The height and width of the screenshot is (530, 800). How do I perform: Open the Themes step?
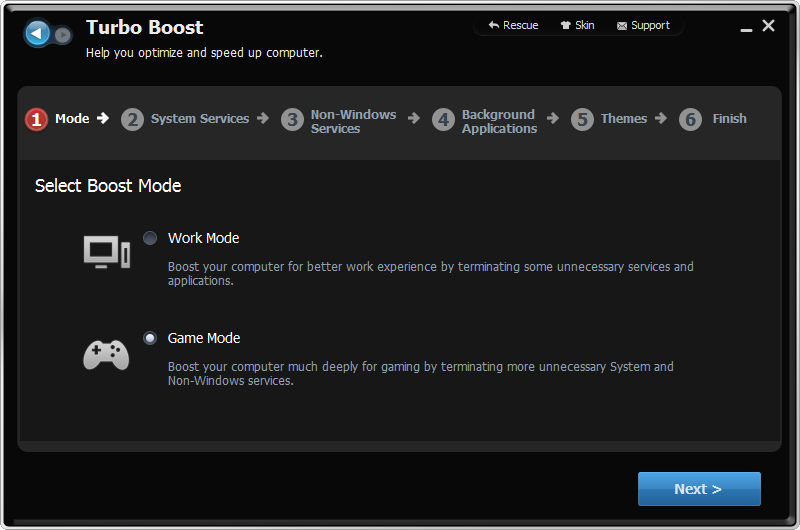[623, 119]
